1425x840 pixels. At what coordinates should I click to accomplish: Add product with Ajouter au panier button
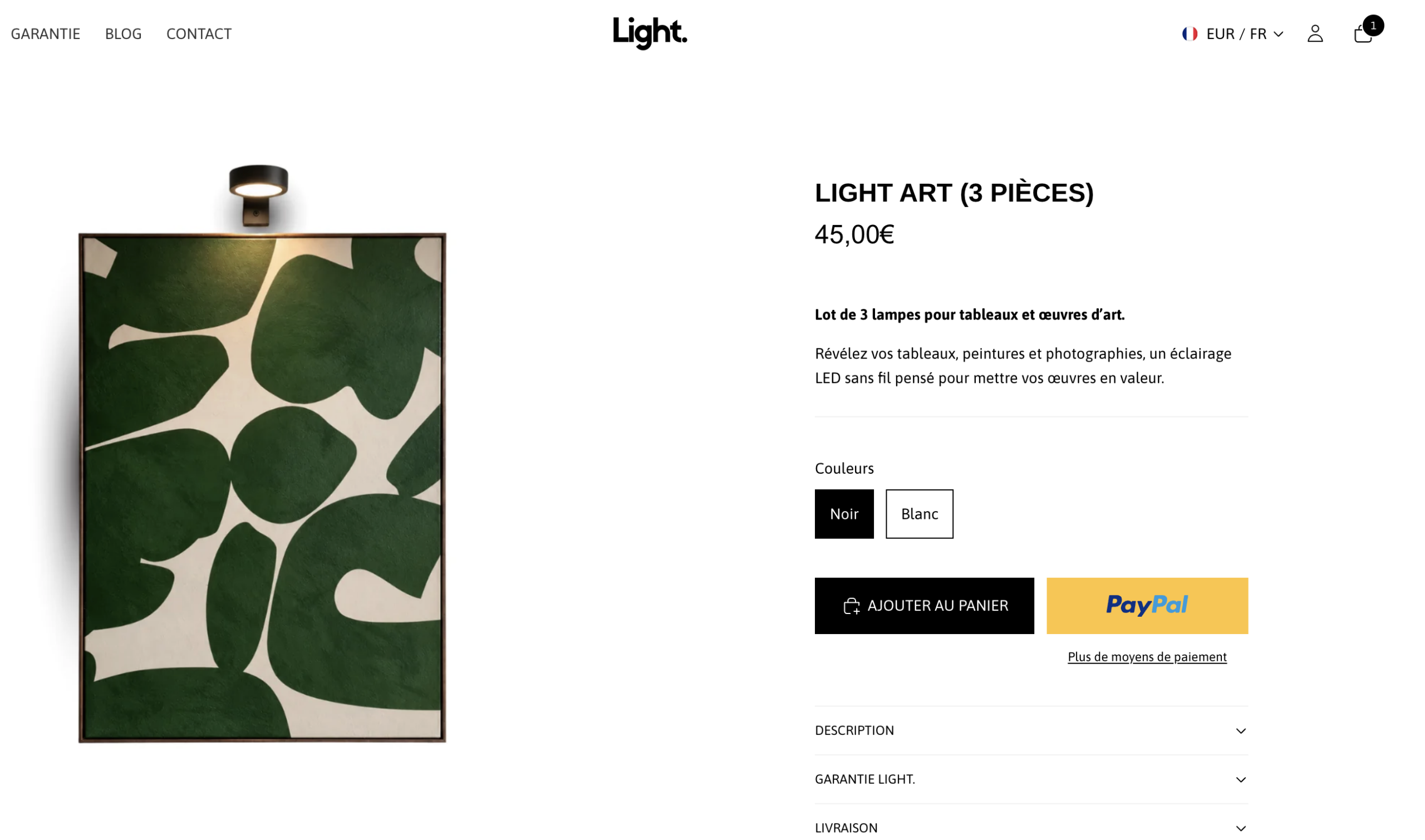[x=924, y=606]
